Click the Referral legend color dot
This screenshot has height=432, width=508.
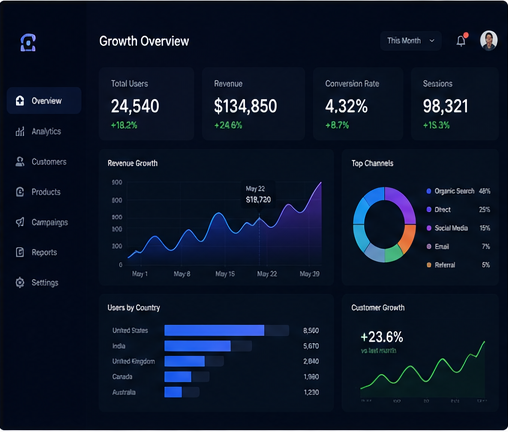[429, 265]
